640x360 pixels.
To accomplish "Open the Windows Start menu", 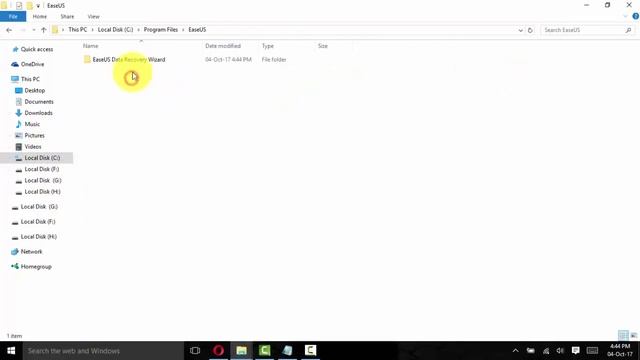I will (x=11, y=351).
